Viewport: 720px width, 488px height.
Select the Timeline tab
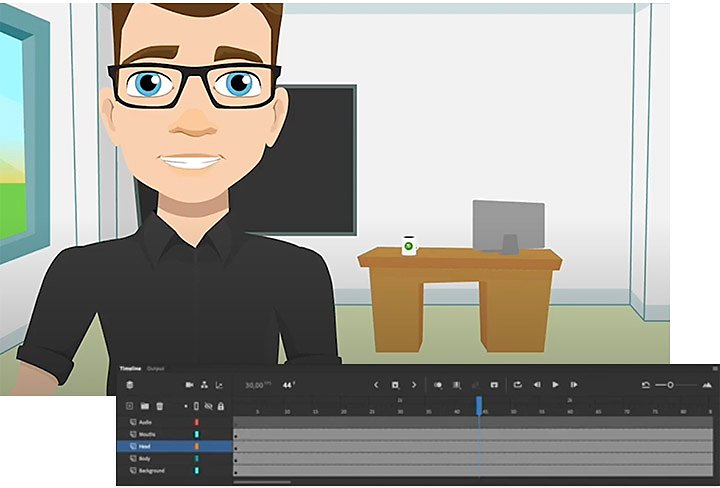tap(130, 369)
